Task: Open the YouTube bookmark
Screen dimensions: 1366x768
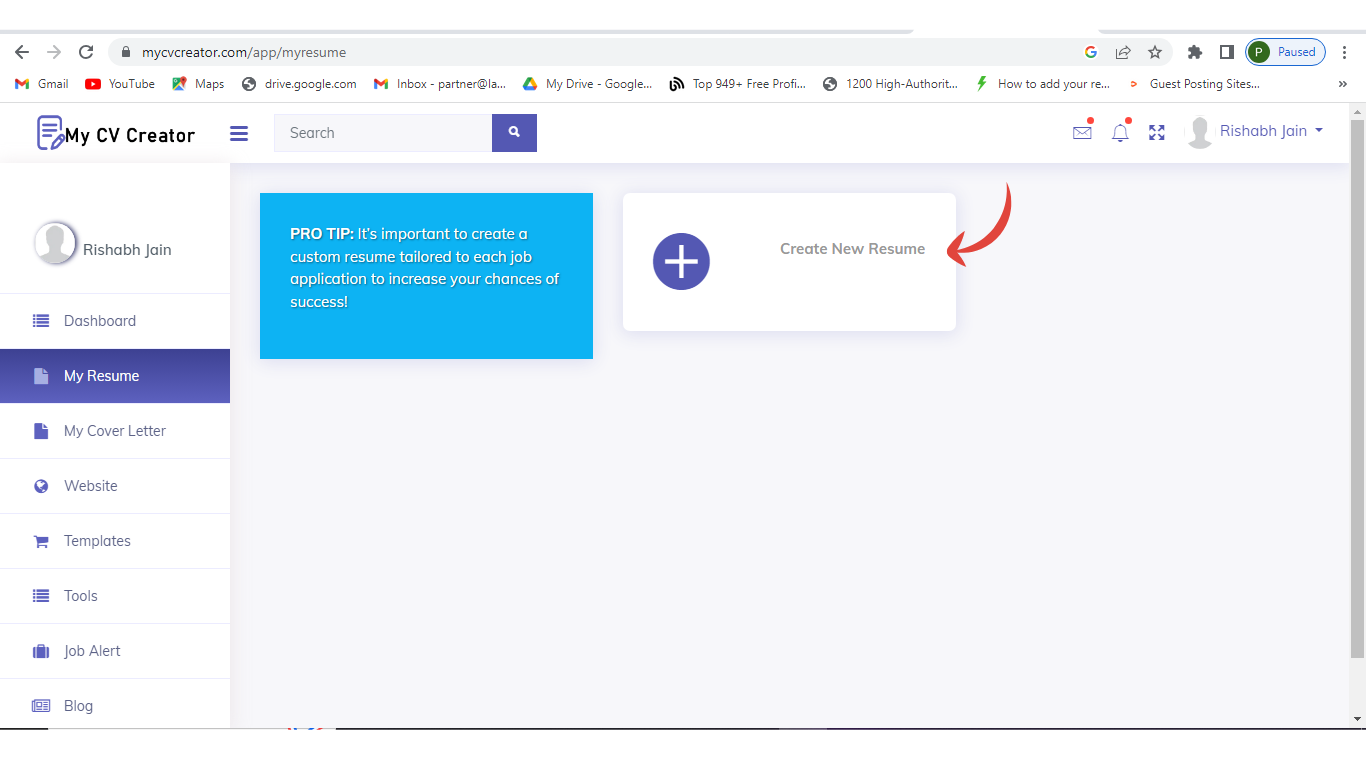Action: pos(120,84)
